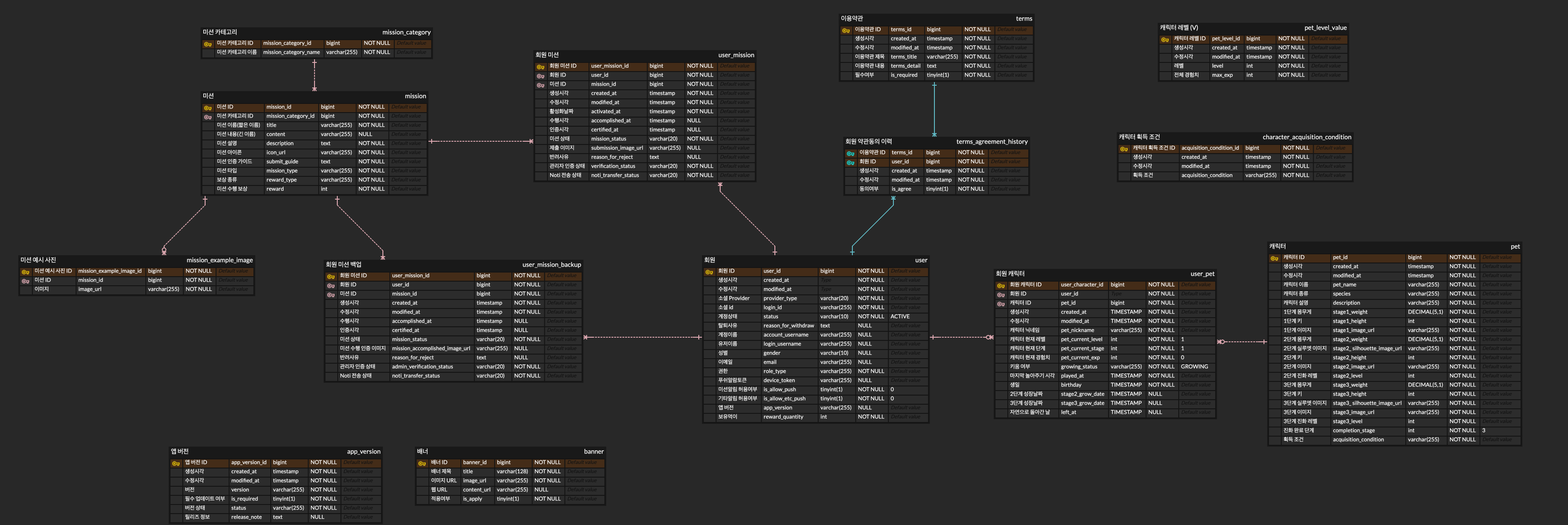
Task: Click the primary key icon of mission_category_id
Action: pyautogui.click(x=207, y=44)
